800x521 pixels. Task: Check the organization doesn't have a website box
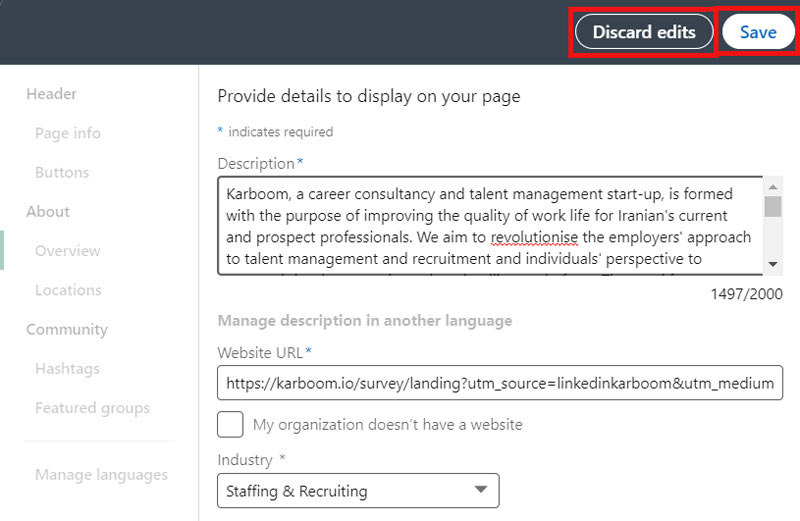coord(230,424)
